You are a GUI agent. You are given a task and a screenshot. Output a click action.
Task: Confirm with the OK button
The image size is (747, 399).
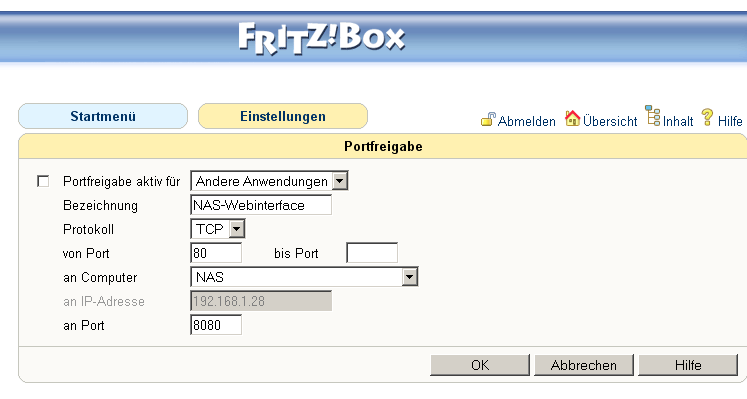click(x=480, y=365)
